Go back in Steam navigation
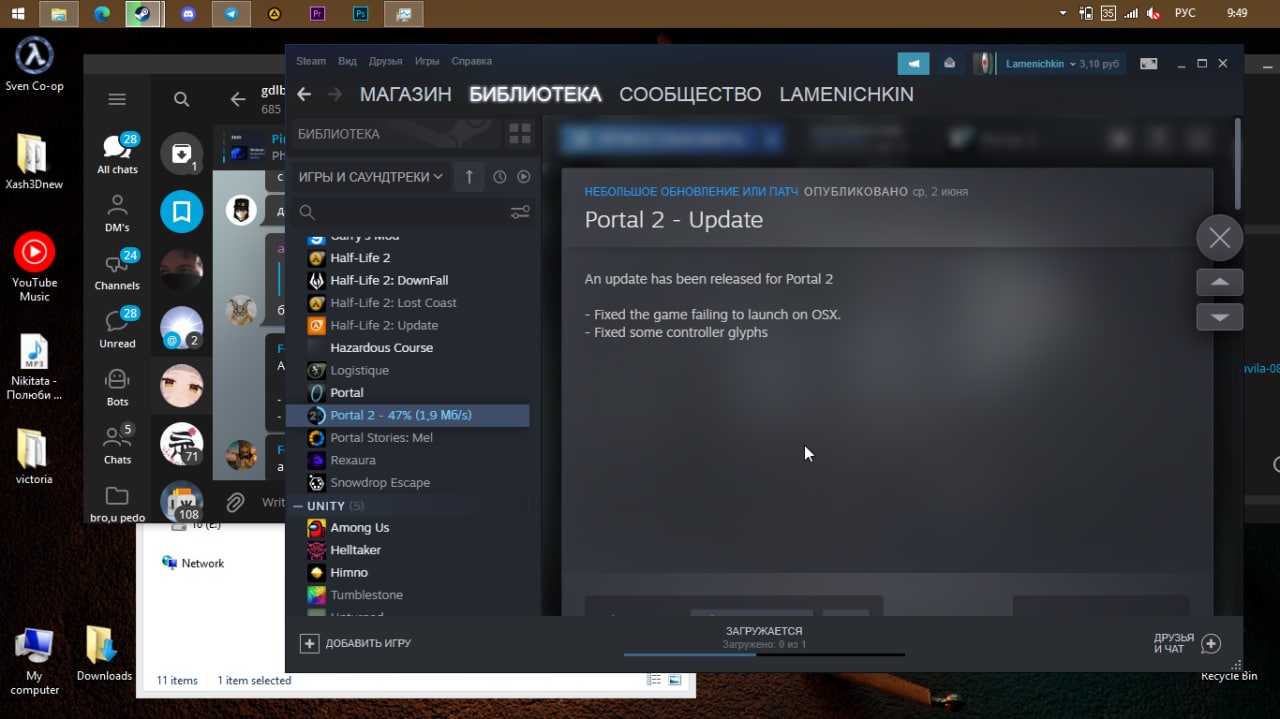The height and width of the screenshot is (719, 1280). [x=304, y=94]
